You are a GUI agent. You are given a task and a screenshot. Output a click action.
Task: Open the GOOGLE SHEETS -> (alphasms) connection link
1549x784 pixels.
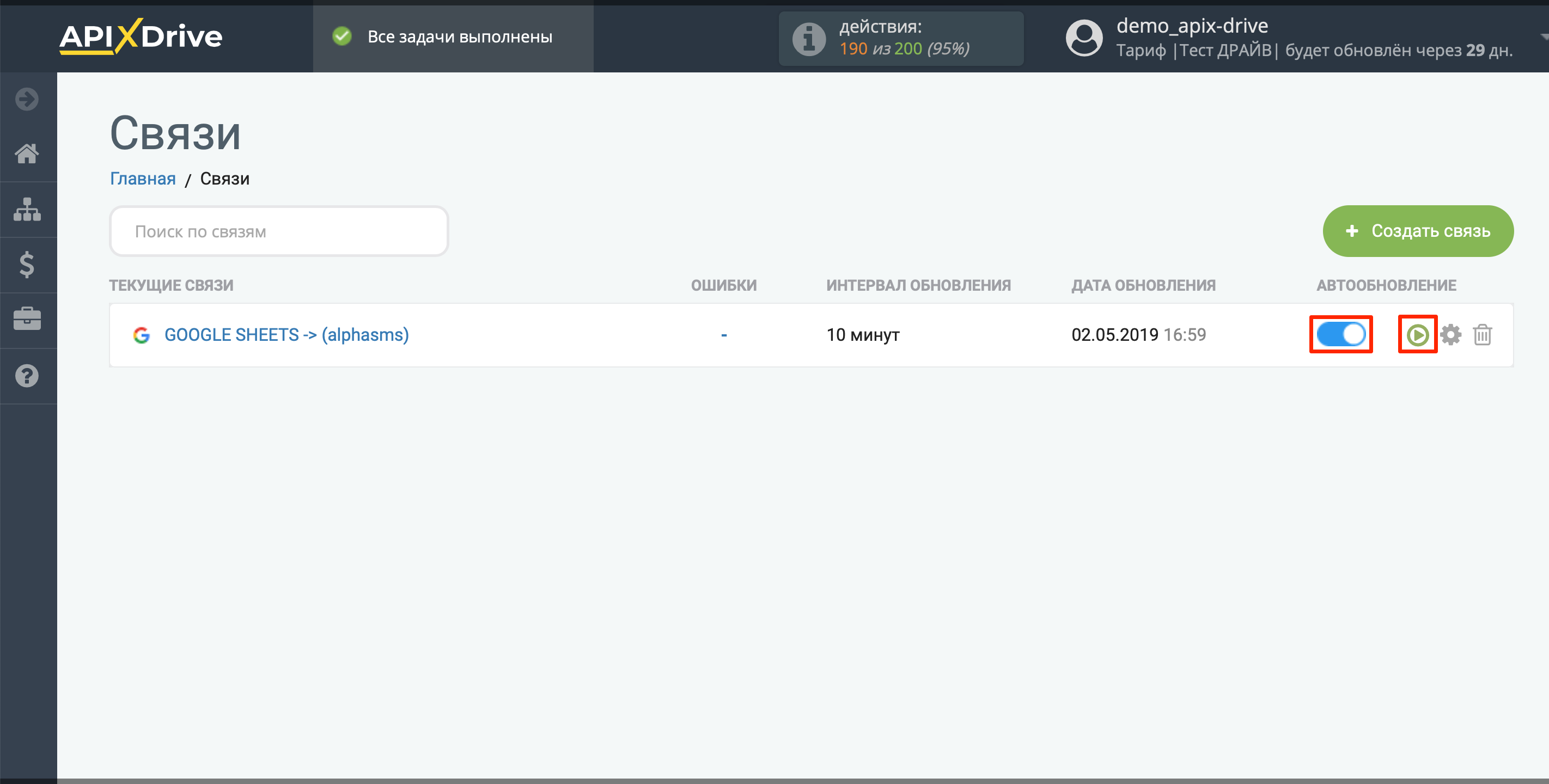coord(287,335)
